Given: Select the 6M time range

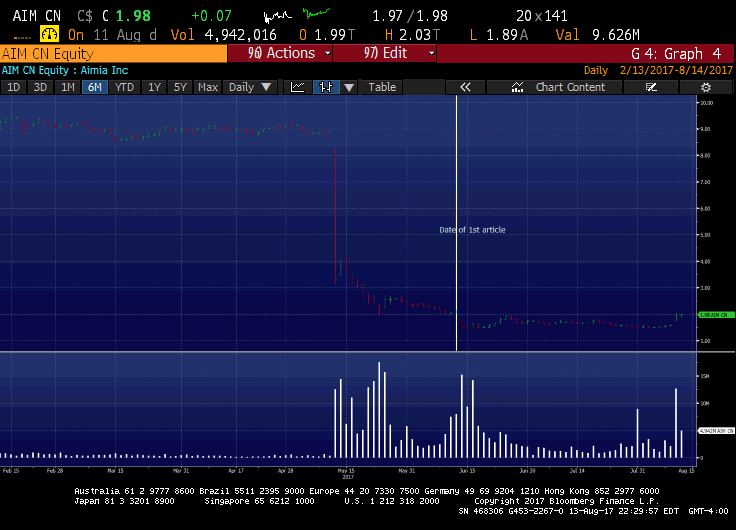Looking at the screenshot, I should point(95,87).
